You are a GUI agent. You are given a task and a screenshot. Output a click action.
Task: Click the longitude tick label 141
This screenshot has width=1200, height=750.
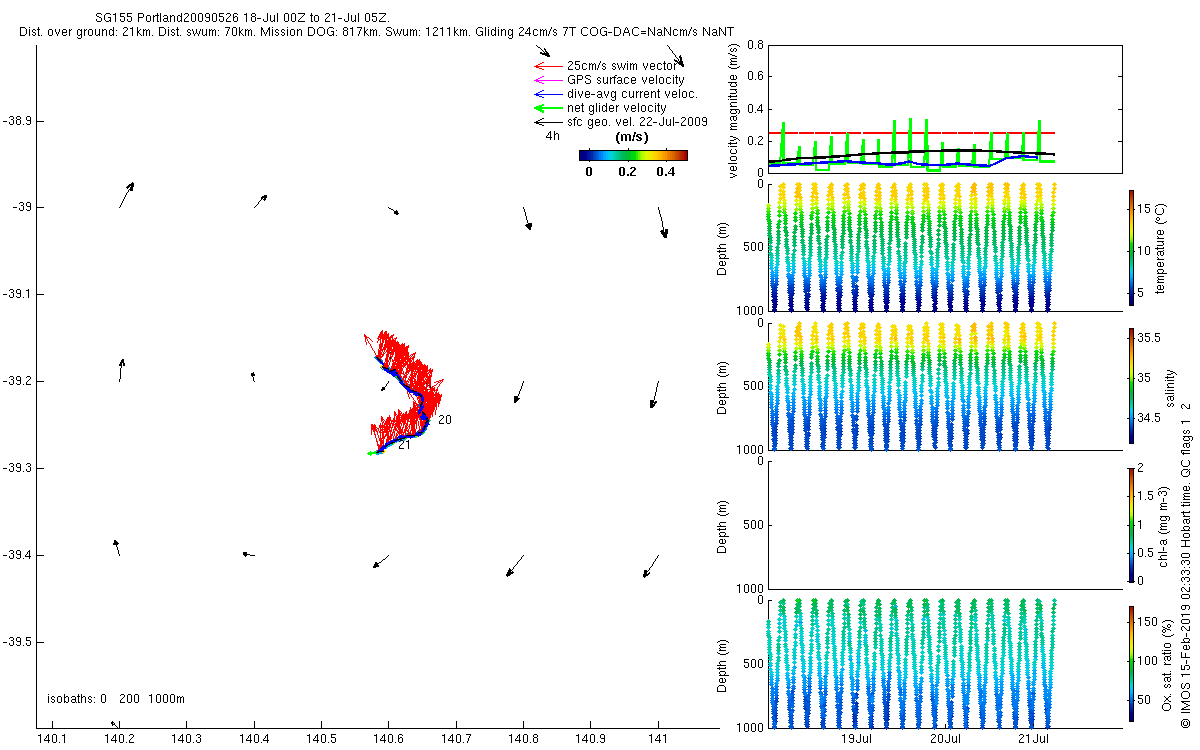[x=658, y=739]
